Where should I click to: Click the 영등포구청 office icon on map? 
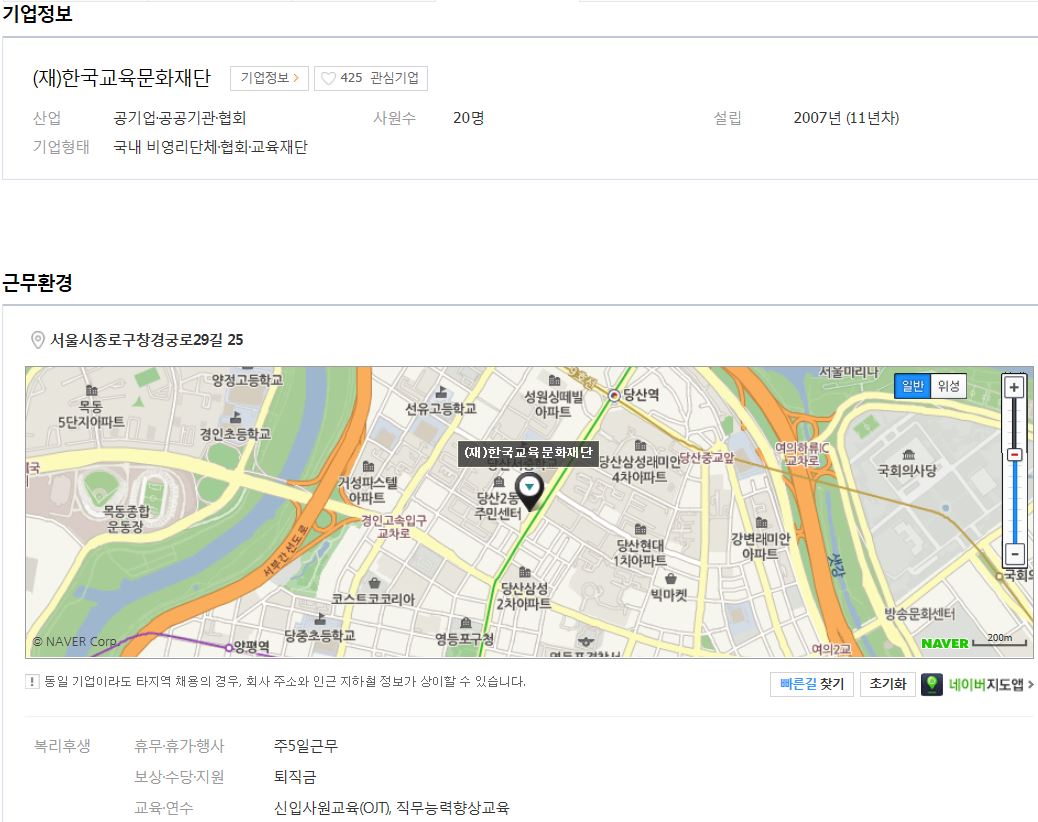tap(466, 623)
